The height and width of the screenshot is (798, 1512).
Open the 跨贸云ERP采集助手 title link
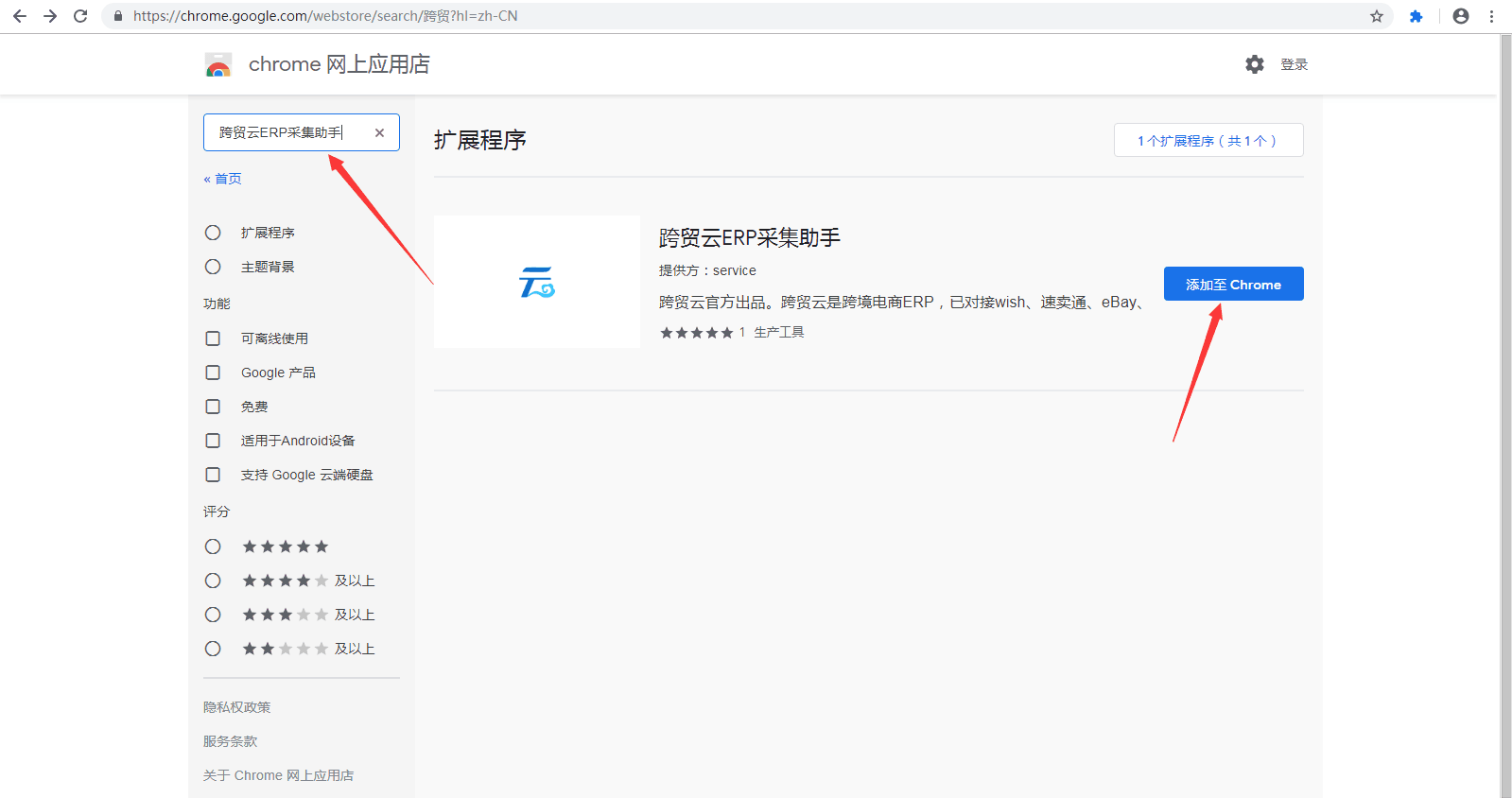[x=749, y=237]
